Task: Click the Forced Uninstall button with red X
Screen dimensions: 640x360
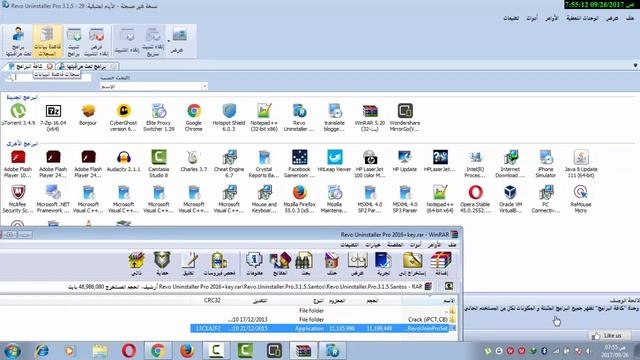Action: (x=96, y=41)
